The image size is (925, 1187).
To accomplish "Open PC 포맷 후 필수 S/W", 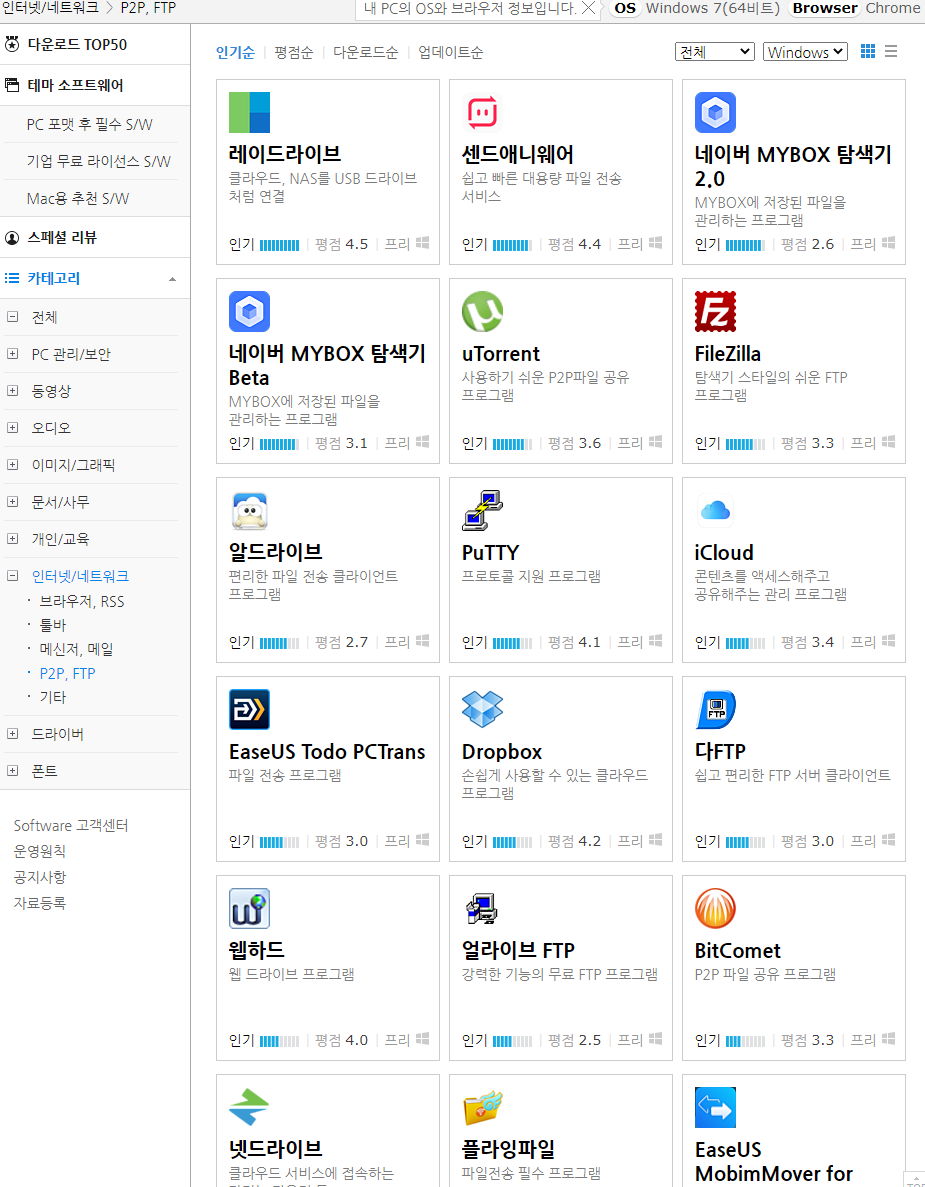I will (x=89, y=124).
